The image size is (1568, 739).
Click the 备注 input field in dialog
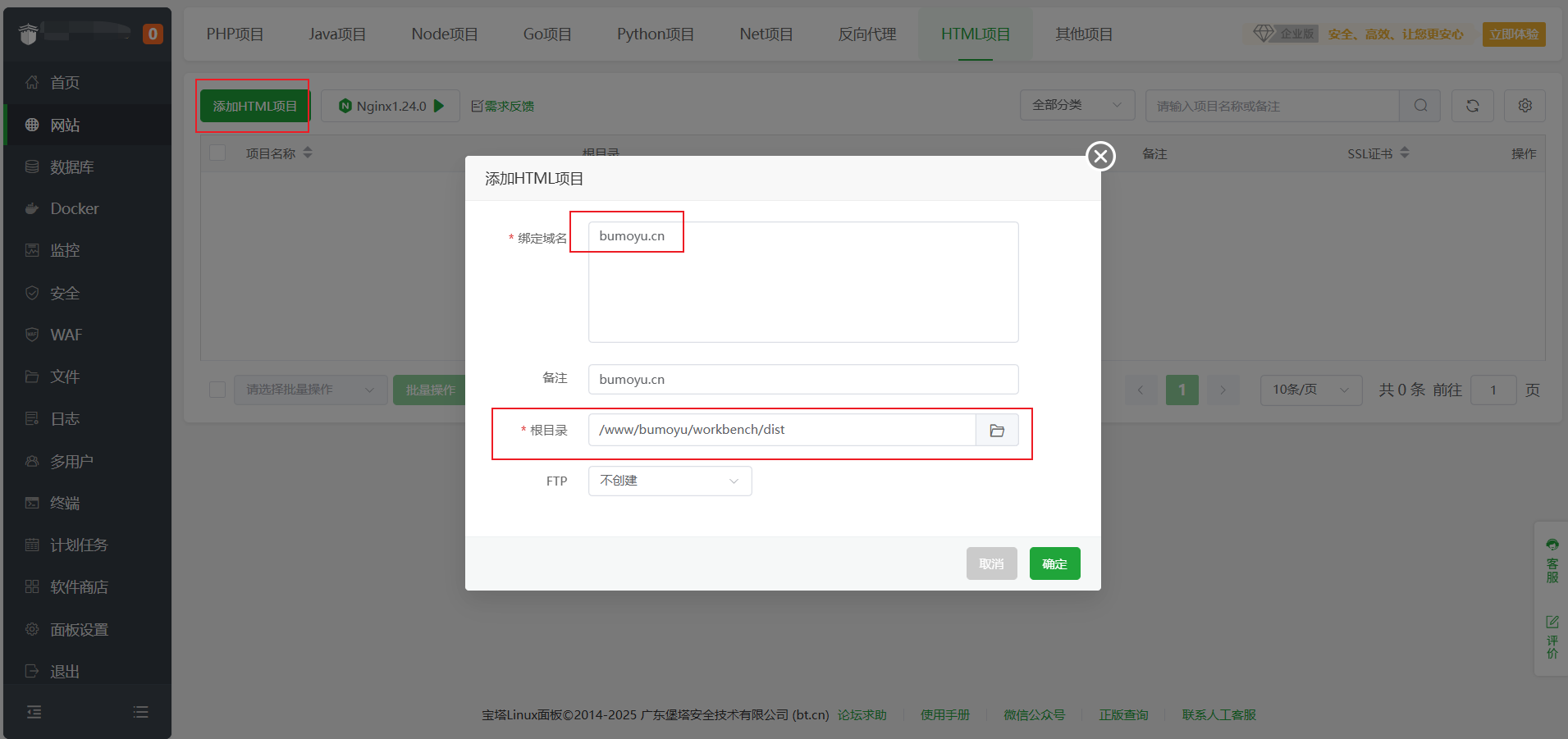[803, 379]
